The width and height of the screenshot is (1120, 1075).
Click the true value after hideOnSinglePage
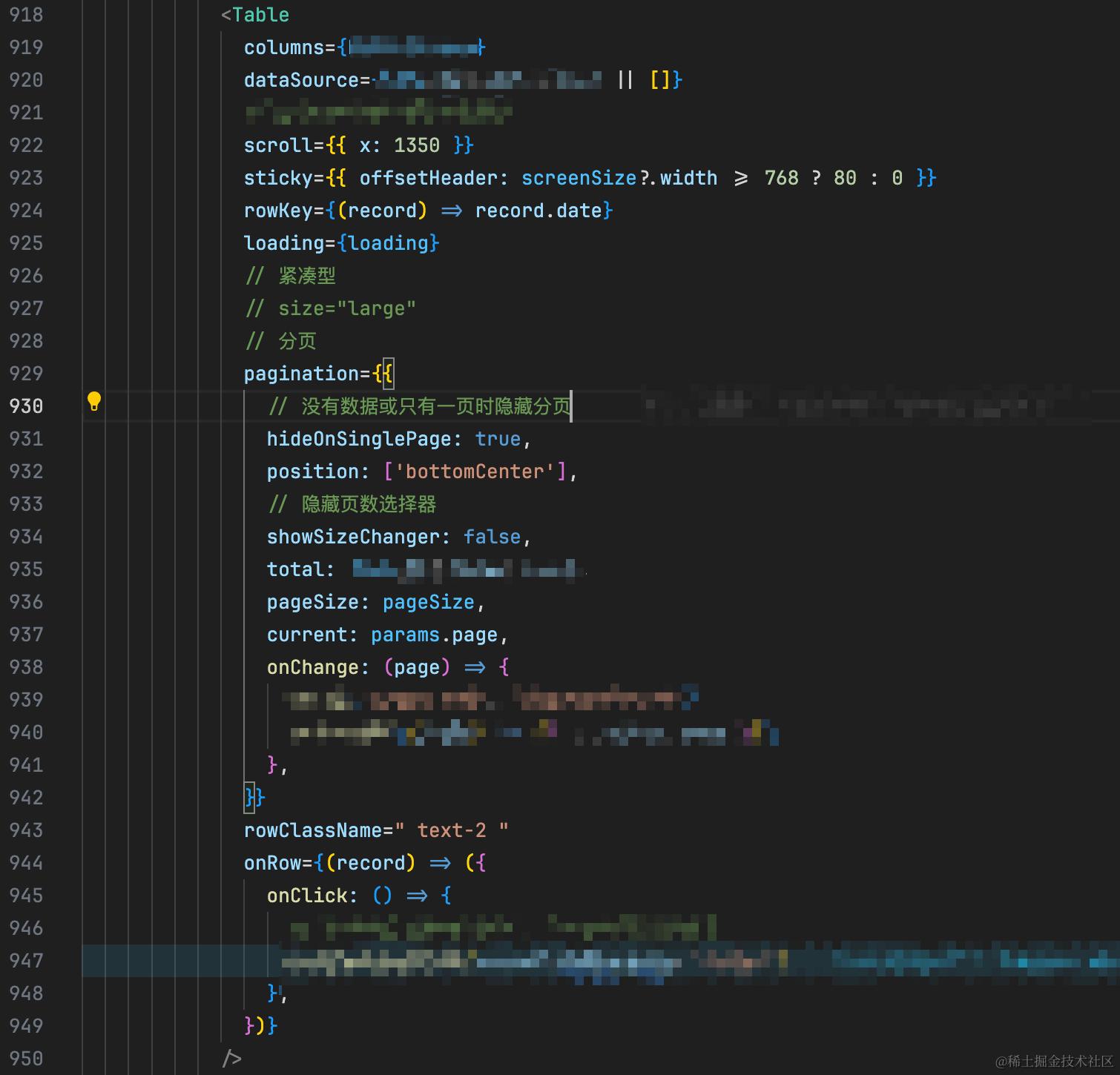point(498,439)
